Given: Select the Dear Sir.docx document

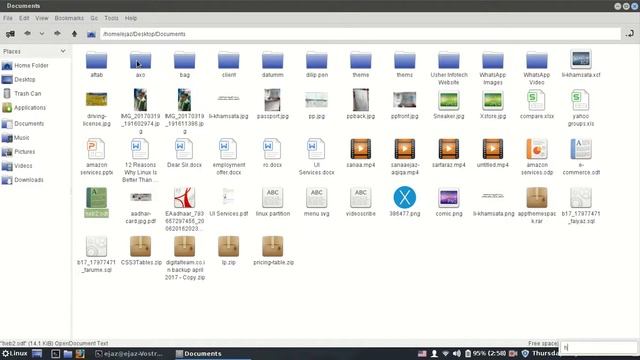Looking at the screenshot, I should coord(184,153).
